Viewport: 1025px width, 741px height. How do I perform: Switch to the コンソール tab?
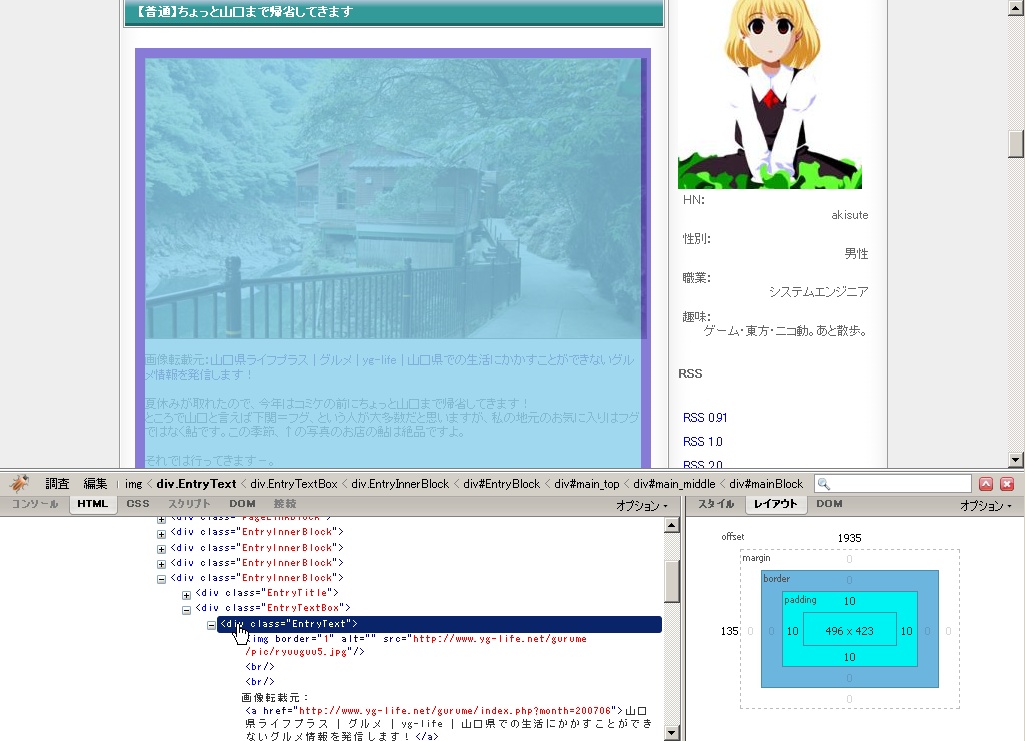click(x=35, y=504)
